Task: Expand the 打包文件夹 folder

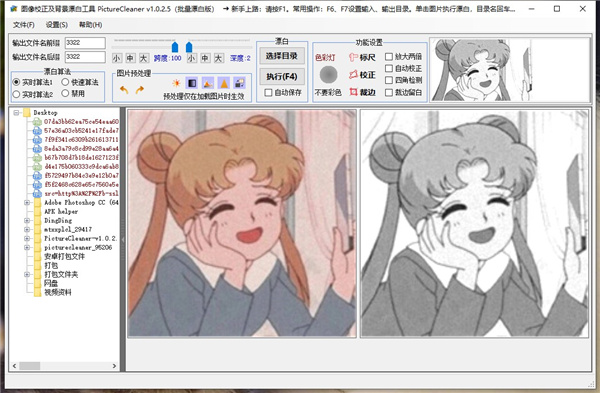Action: (x=27, y=274)
